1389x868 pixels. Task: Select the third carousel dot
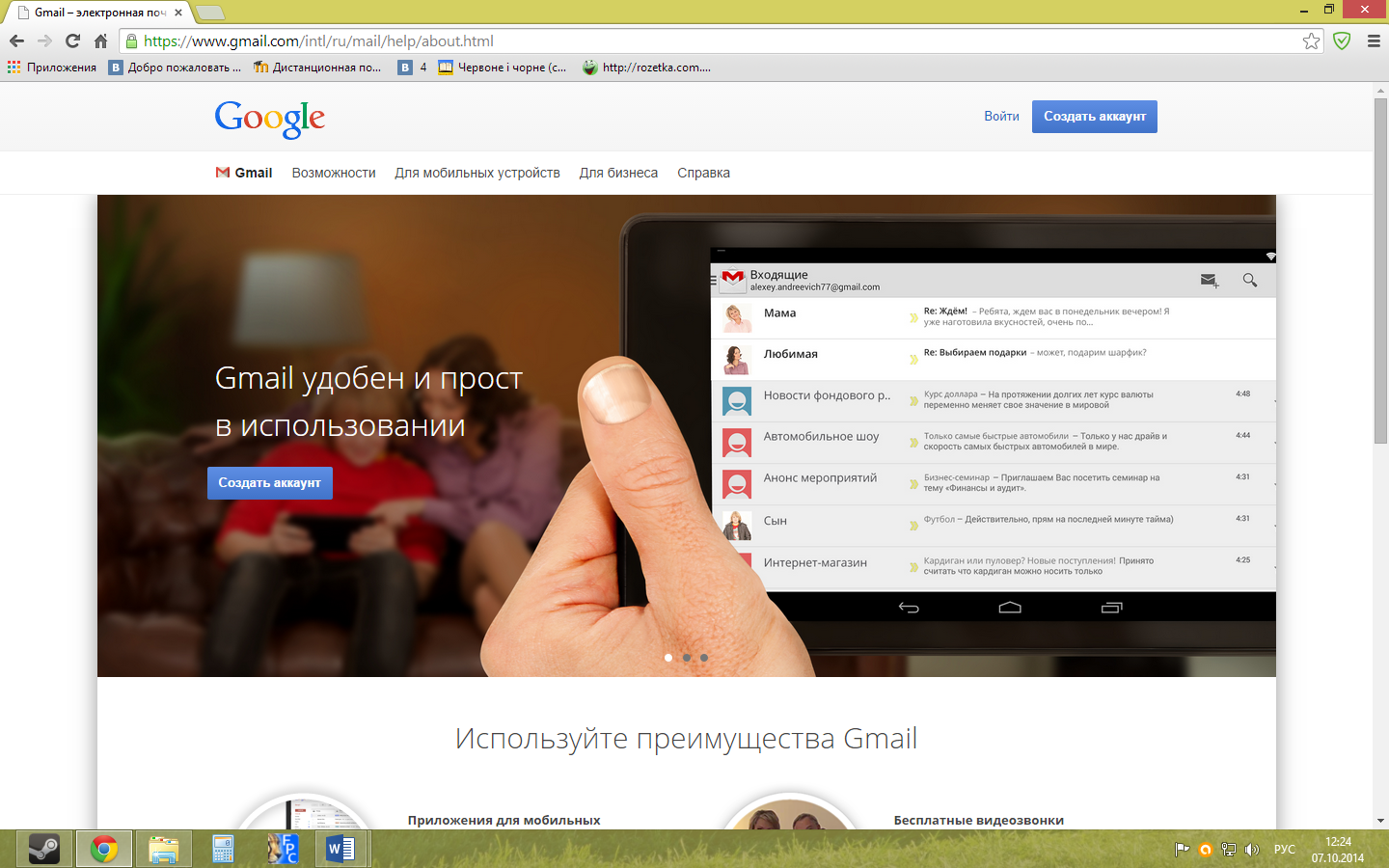click(x=704, y=658)
